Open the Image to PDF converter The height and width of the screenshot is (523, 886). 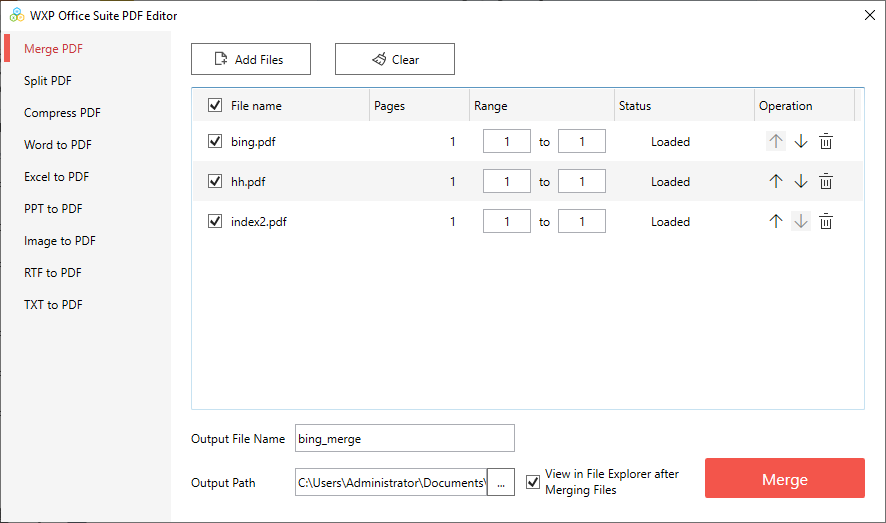click(x=60, y=241)
